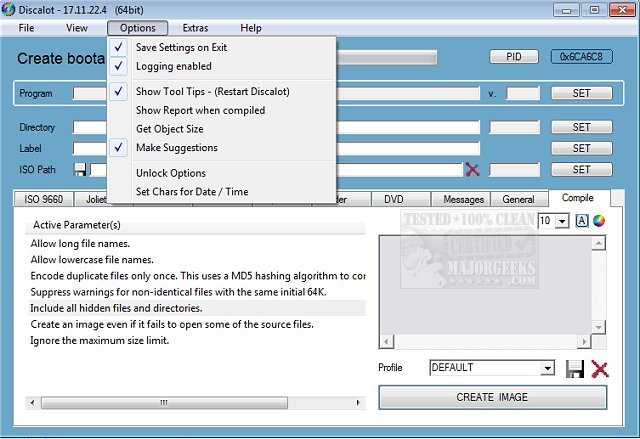Click the field beside Directory SET button
Image resolution: width=640 pixels, height=439 pixels.
[514, 127]
